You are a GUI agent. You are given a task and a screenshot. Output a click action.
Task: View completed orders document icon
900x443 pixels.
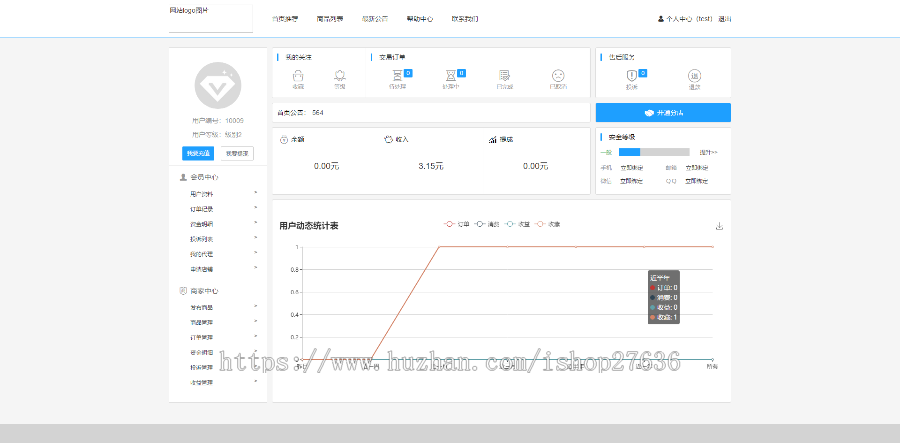click(x=505, y=75)
